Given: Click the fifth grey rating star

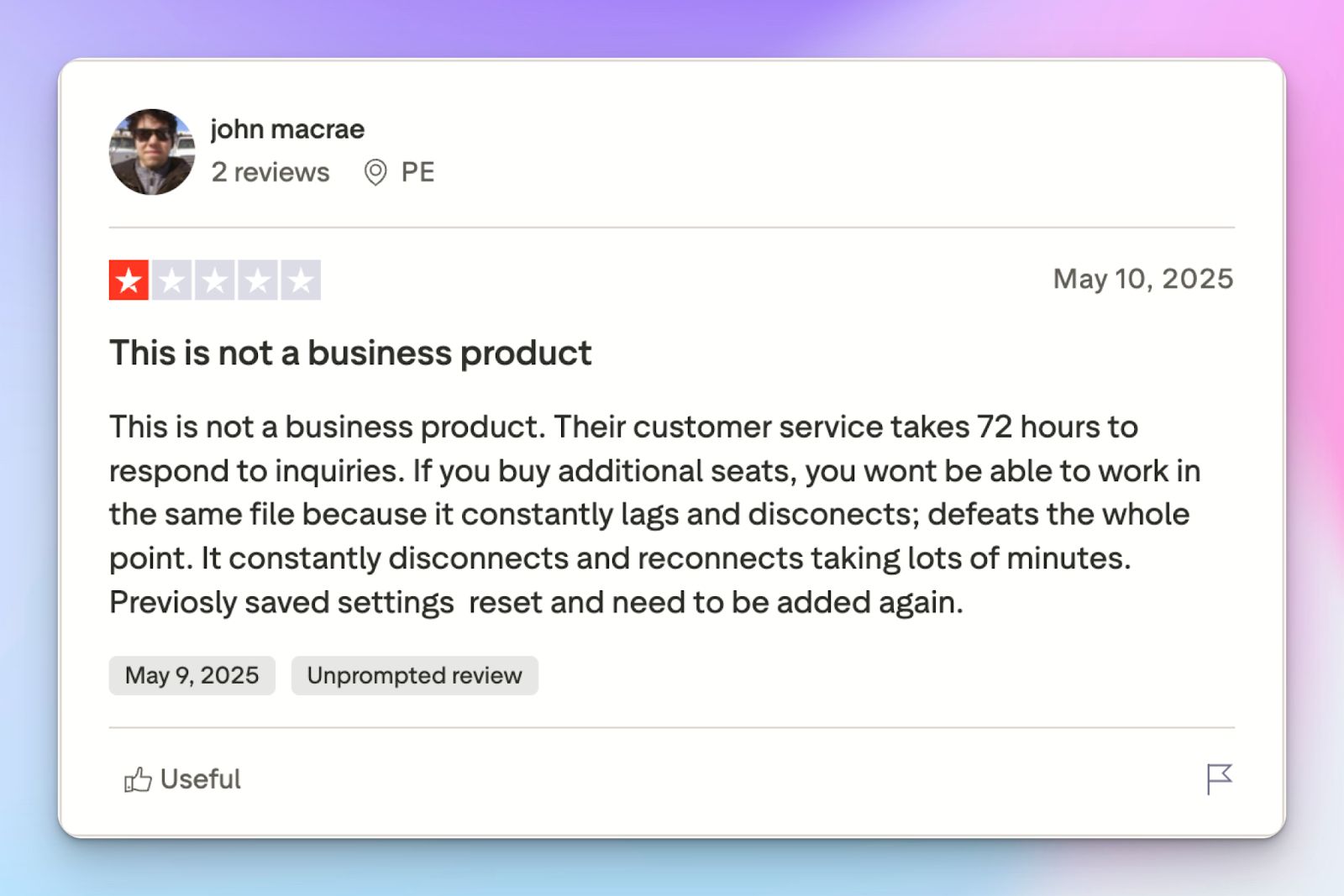Looking at the screenshot, I should click(301, 280).
